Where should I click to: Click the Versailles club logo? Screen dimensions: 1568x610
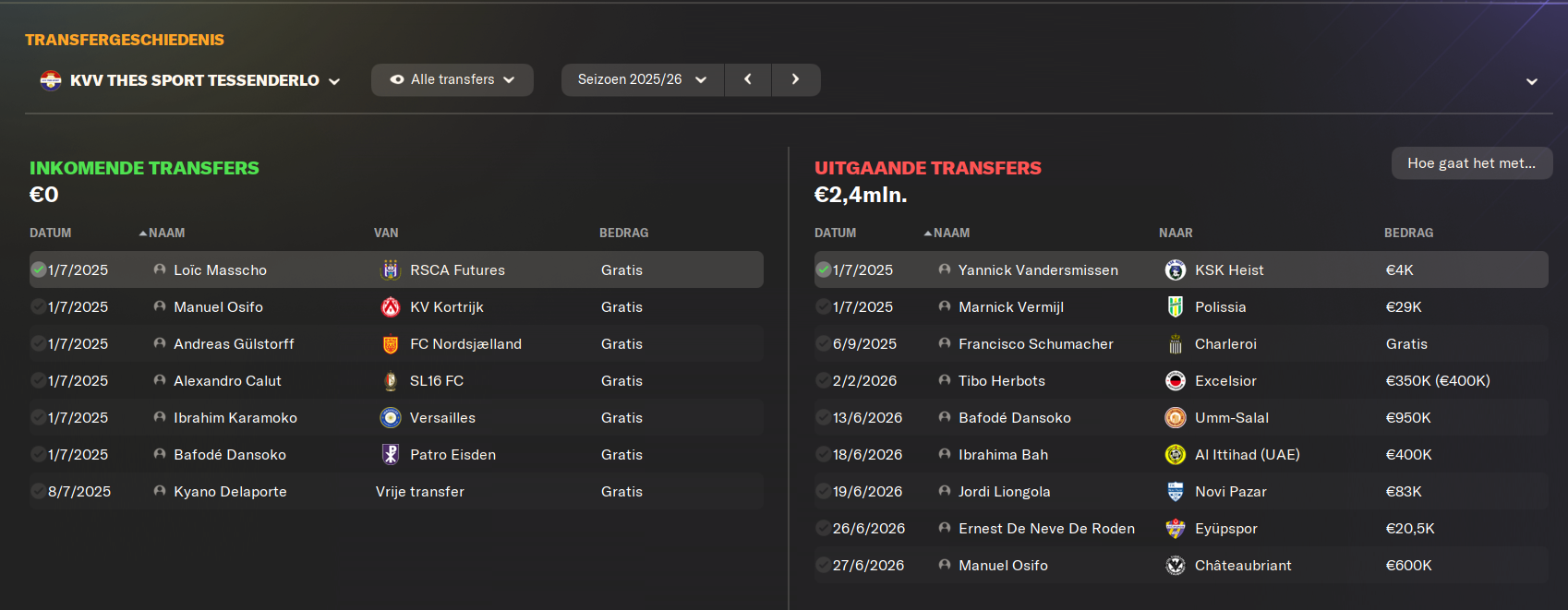(391, 417)
